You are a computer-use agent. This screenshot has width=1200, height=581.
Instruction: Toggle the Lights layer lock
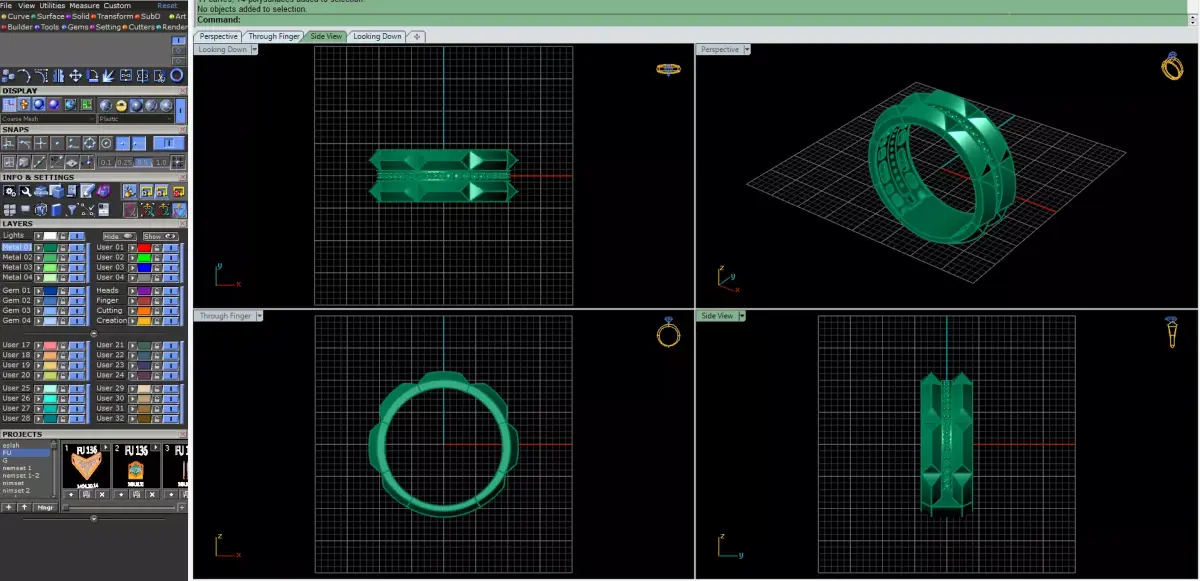pos(63,236)
